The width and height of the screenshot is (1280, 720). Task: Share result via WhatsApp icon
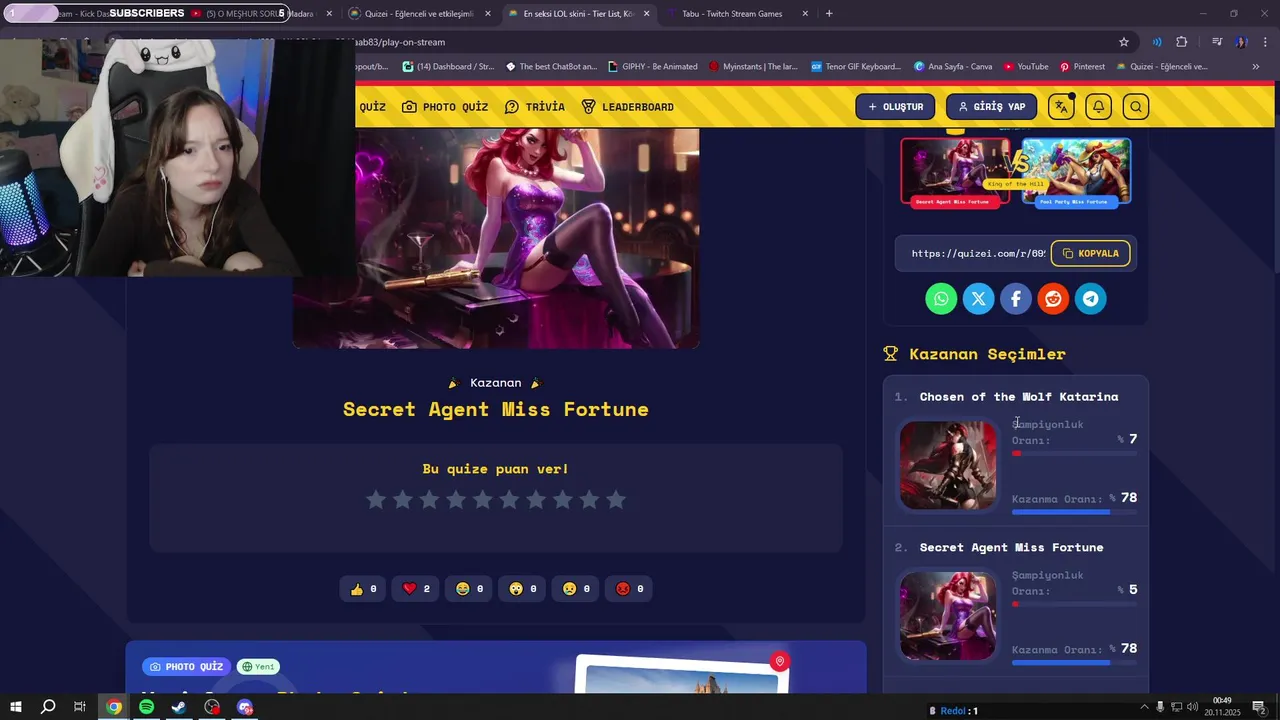[x=941, y=299]
